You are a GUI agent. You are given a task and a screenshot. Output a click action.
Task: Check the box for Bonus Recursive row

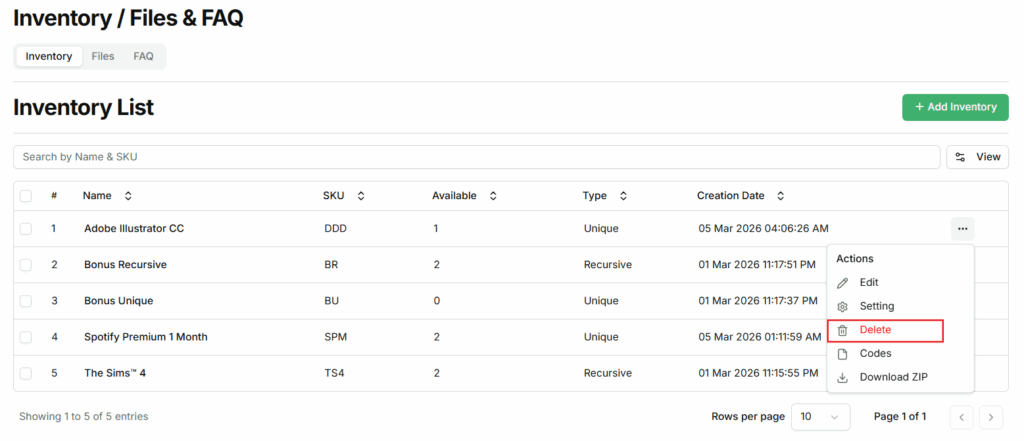[x=26, y=265]
